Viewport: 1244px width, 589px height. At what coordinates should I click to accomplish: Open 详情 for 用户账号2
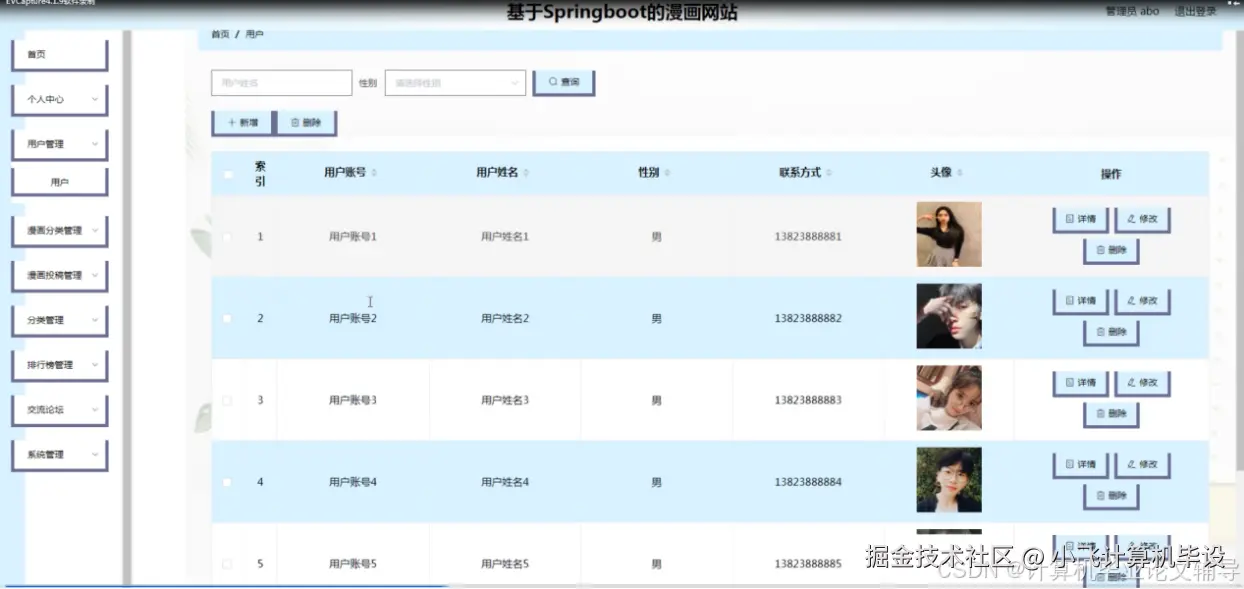[1081, 300]
